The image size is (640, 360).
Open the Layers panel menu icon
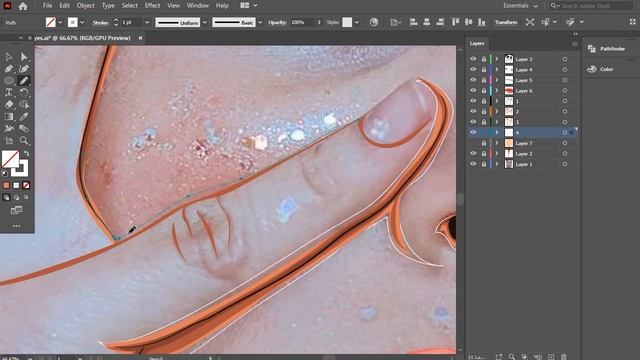click(x=575, y=44)
